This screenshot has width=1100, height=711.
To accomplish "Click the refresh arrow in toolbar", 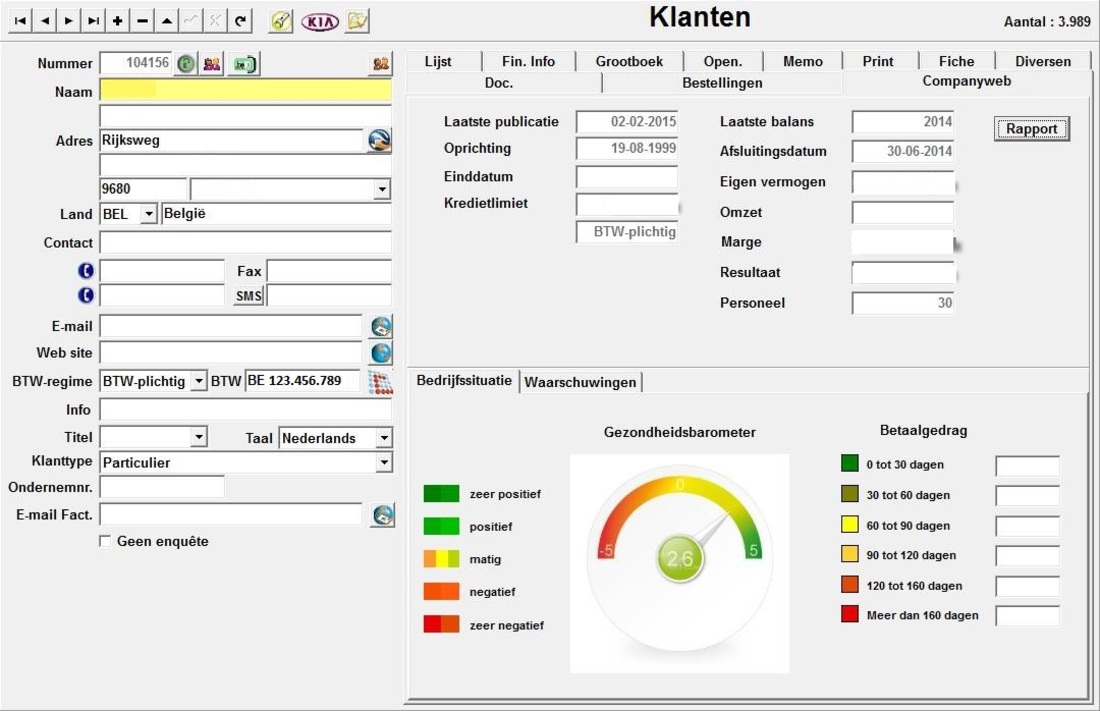I will pyautogui.click(x=240, y=21).
